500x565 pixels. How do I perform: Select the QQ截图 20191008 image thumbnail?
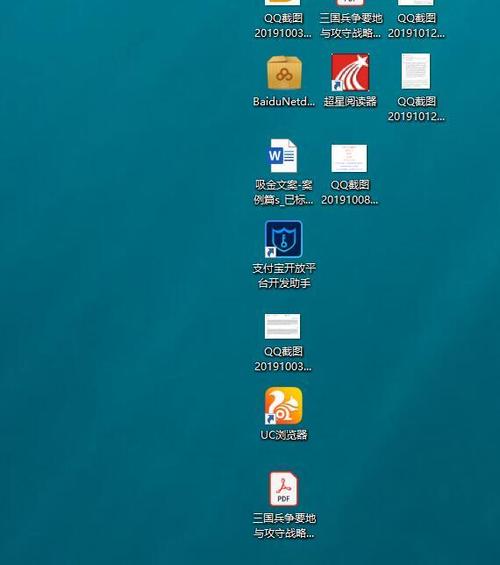tap(349, 159)
